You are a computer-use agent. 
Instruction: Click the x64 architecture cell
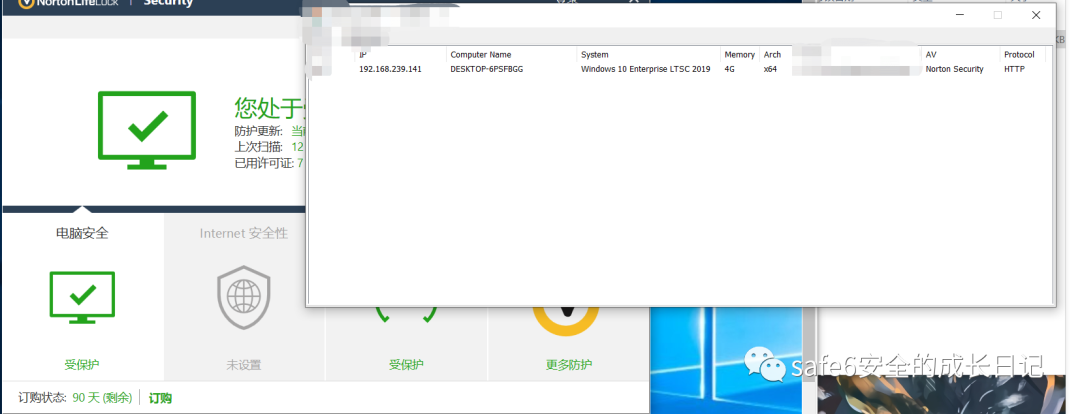pos(770,69)
